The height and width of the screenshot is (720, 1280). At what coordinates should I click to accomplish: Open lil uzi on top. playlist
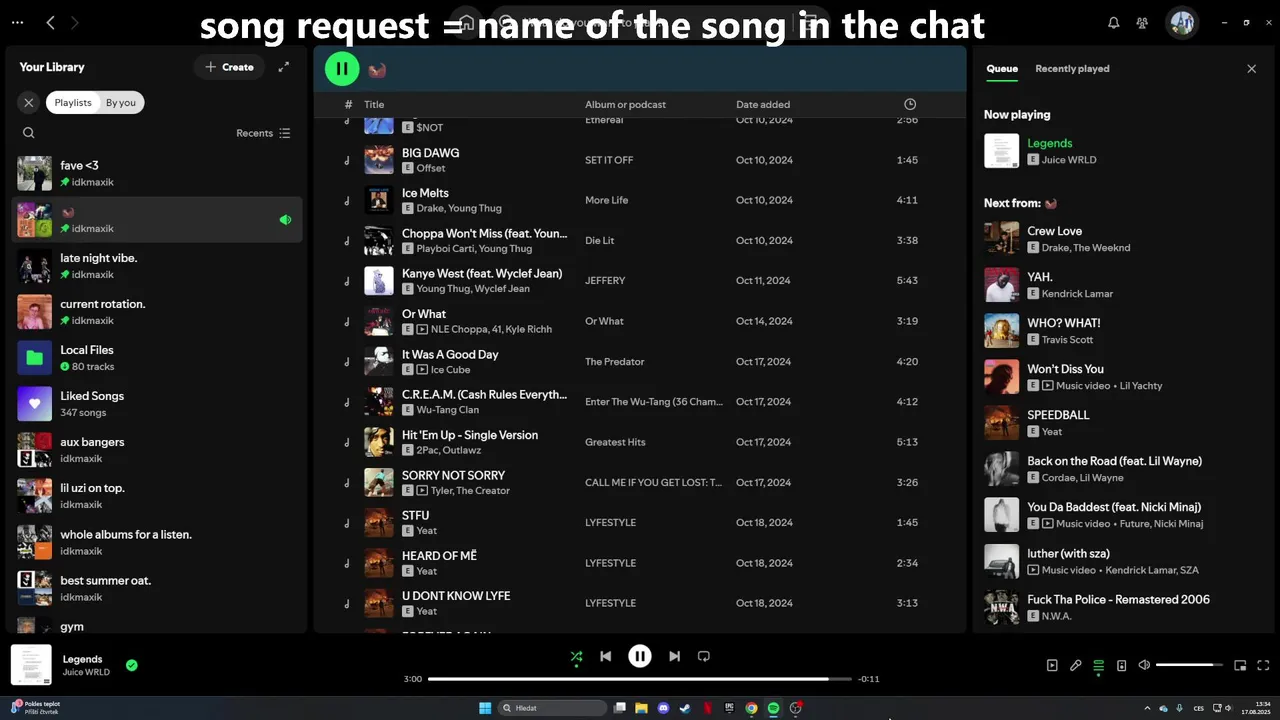(x=157, y=496)
